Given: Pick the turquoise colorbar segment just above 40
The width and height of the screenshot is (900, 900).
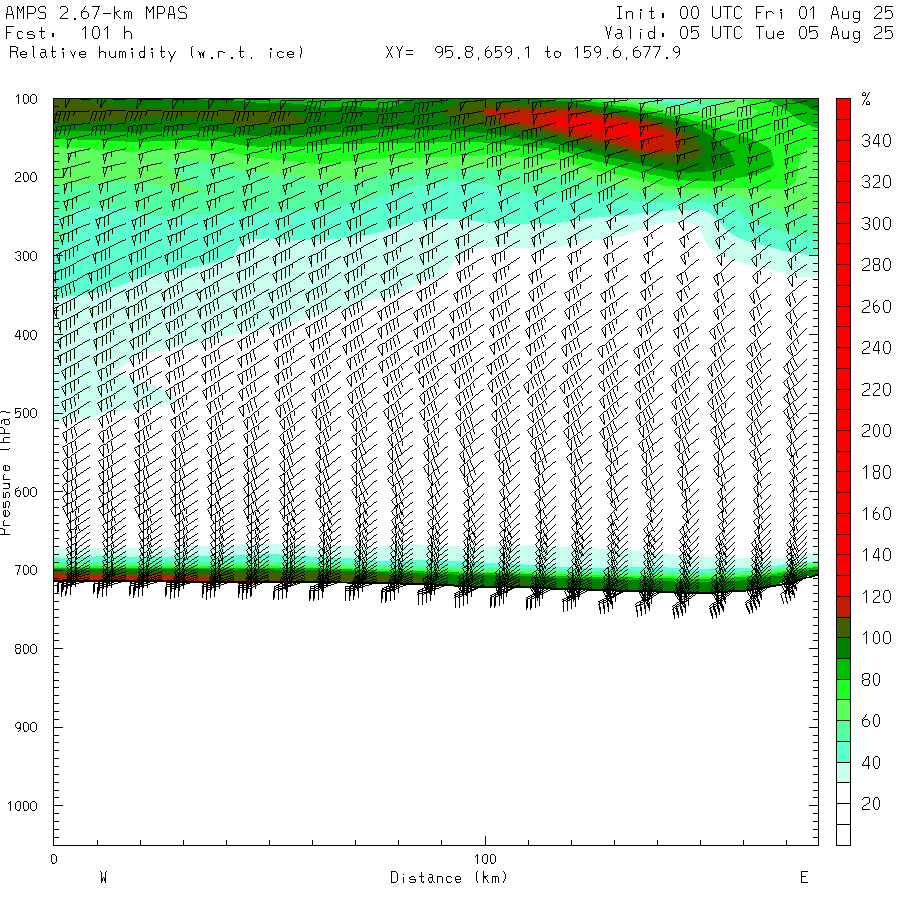Looking at the screenshot, I should point(843,752).
